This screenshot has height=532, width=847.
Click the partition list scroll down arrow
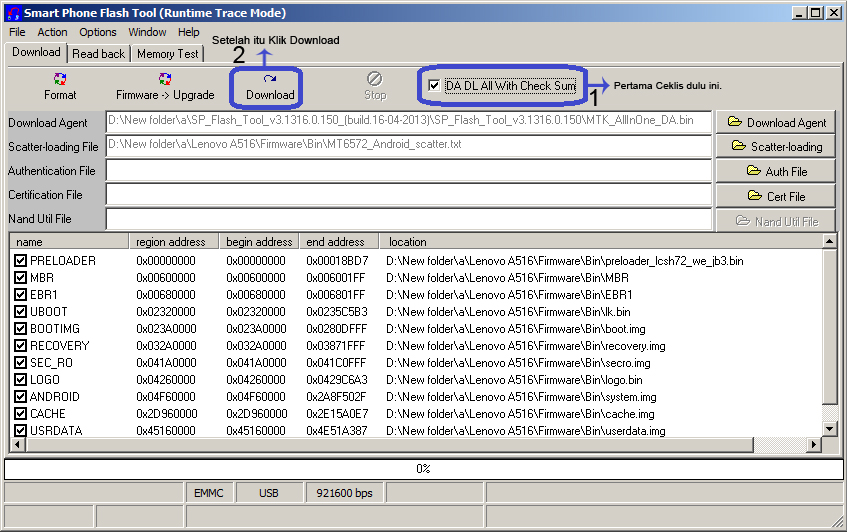coord(830,429)
